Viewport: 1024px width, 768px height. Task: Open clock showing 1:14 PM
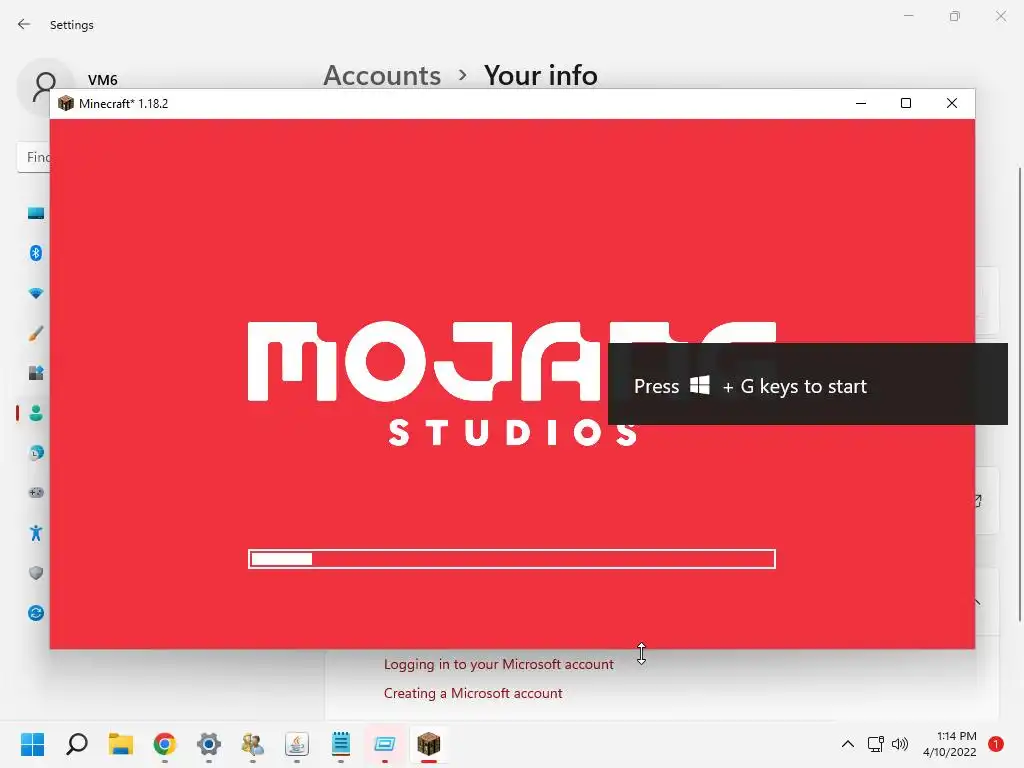(950, 744)
